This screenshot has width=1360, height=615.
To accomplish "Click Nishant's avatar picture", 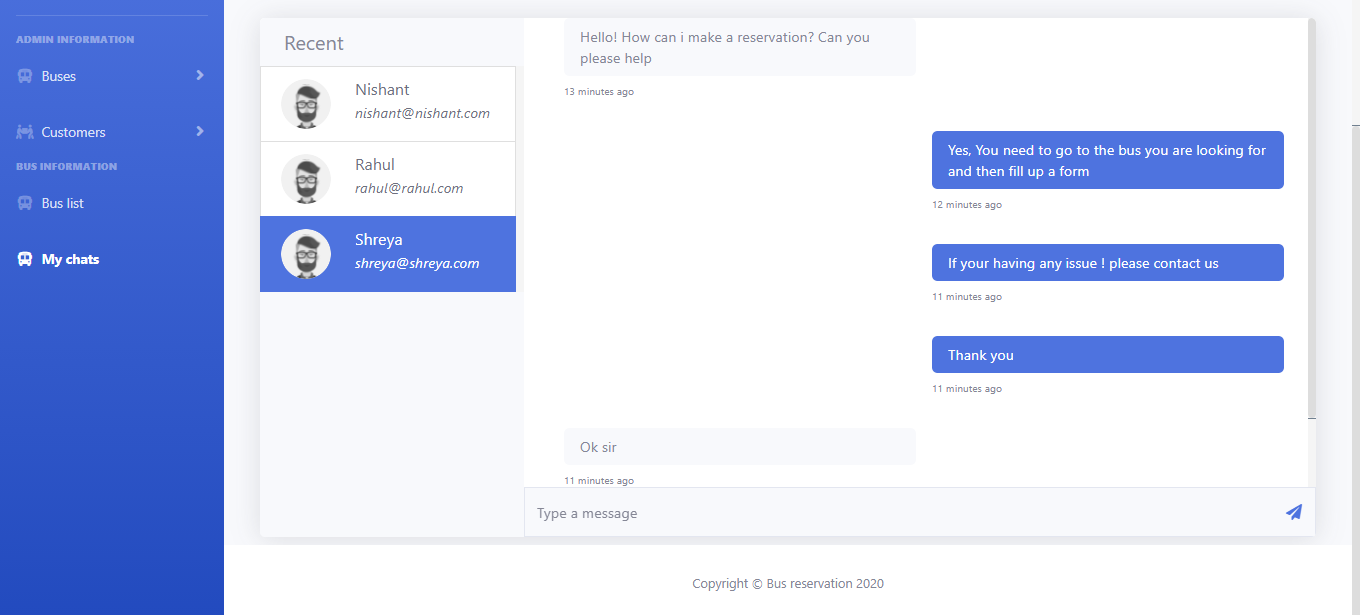I will (x=306, y=104).
